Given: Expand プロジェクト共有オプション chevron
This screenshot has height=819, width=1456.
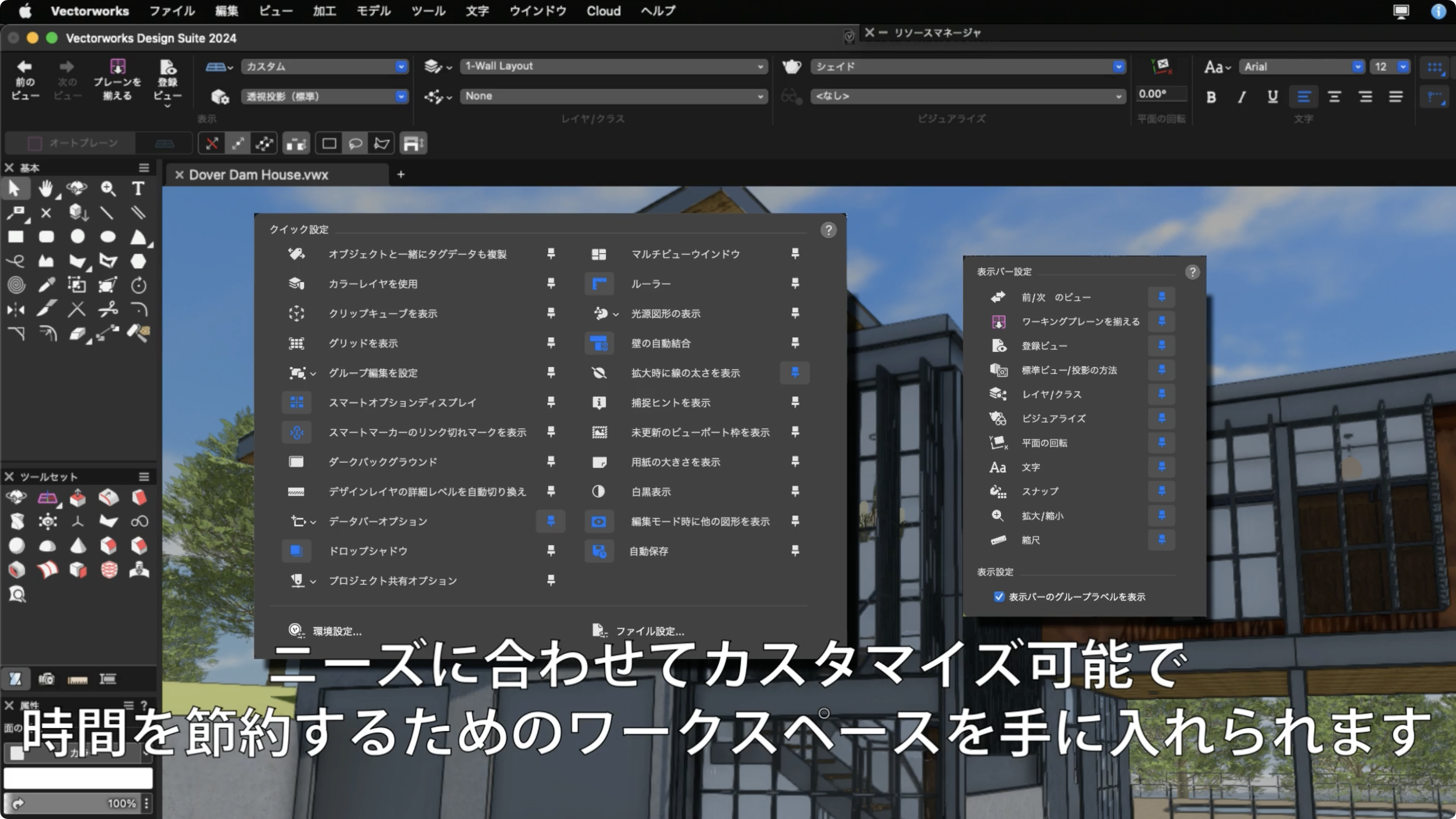Looking at the screenshot, I should 313,581.
